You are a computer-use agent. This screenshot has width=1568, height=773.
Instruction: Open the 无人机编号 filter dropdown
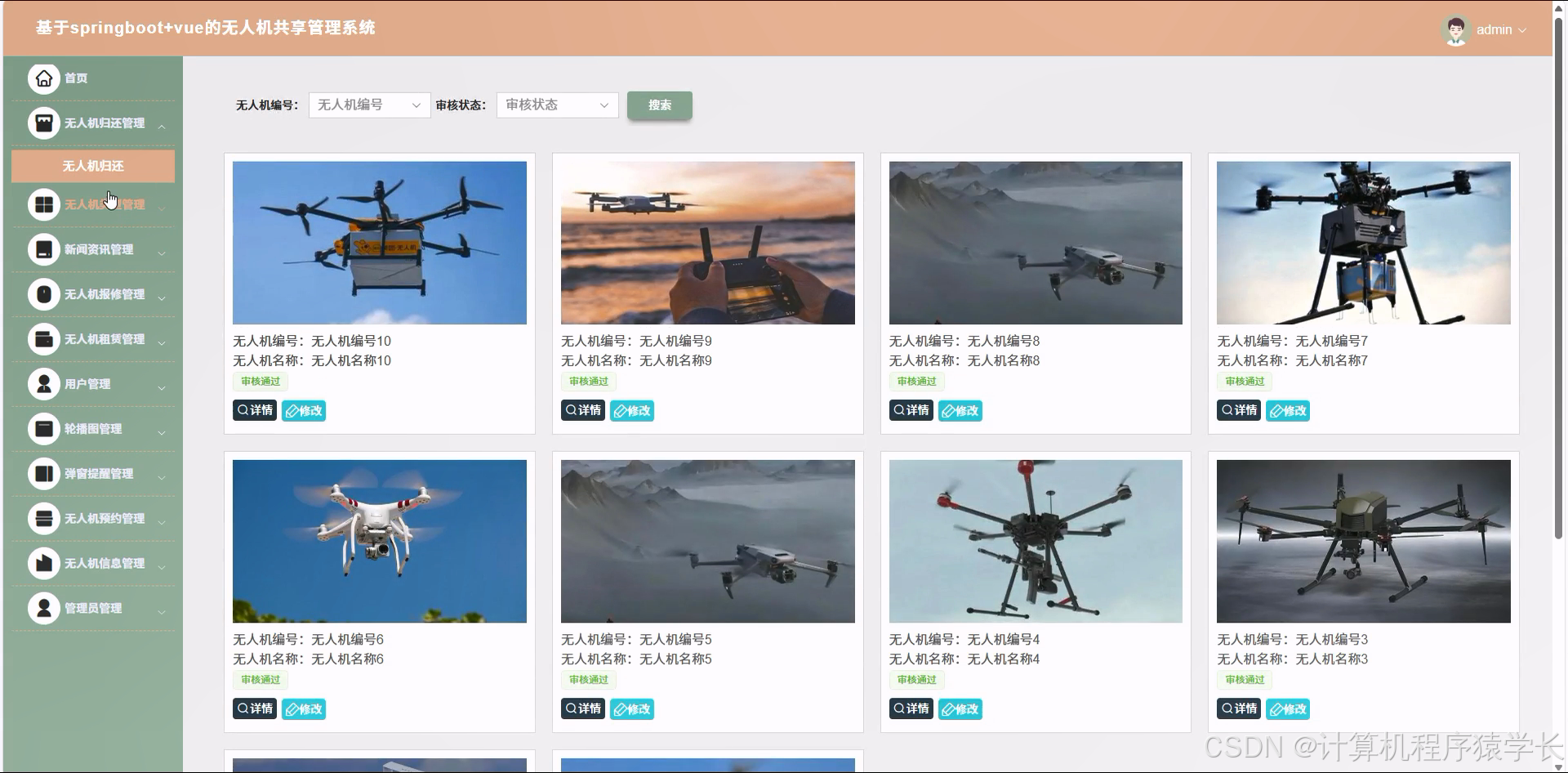pyautogui.click(x=369, y=105)
